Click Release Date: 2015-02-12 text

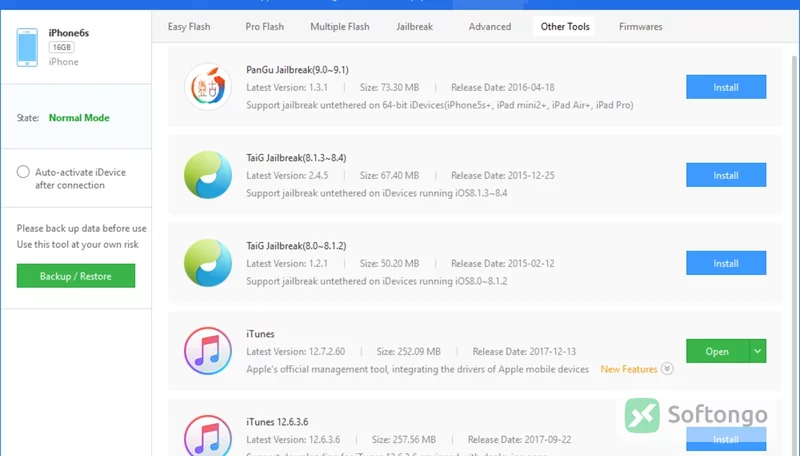click(x=503, y=264)
